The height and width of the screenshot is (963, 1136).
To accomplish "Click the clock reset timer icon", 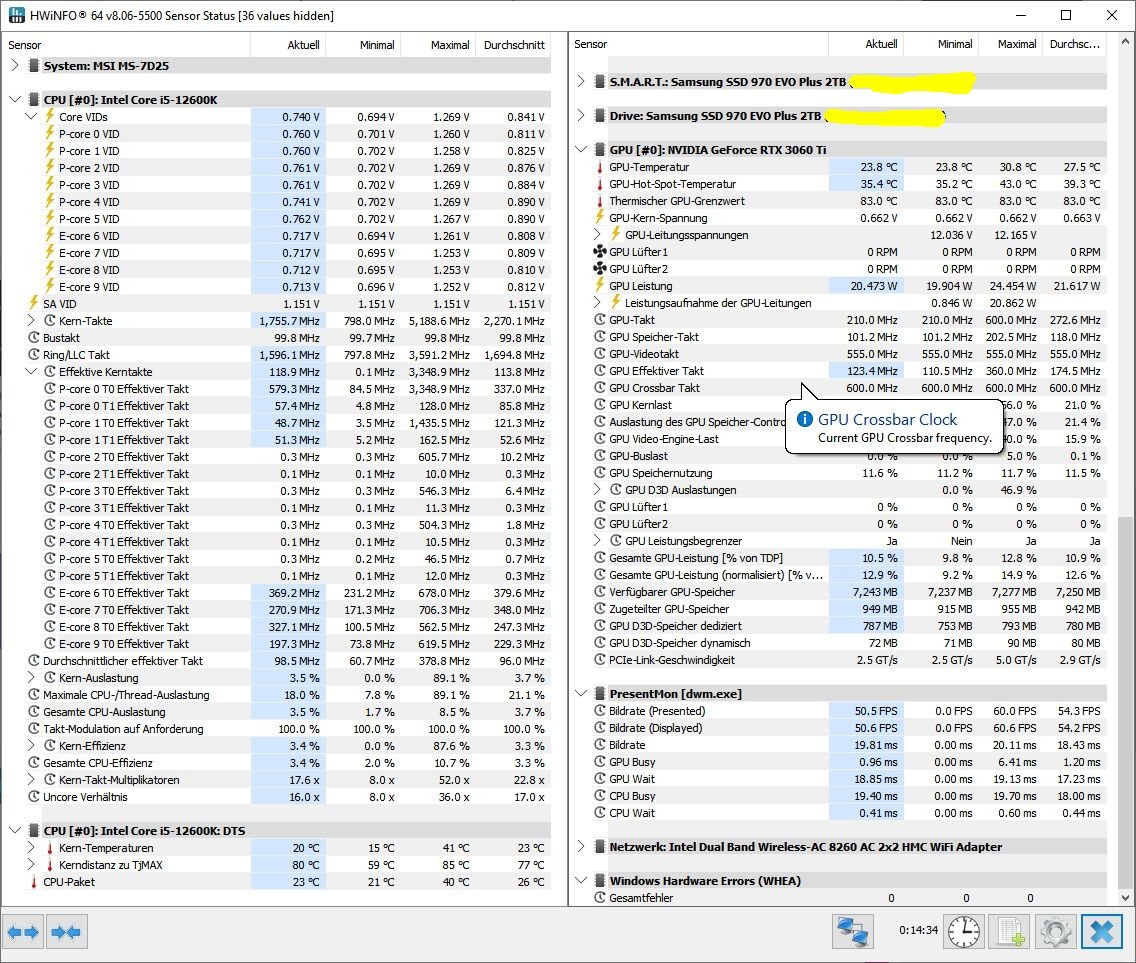I will click(964, 932).
